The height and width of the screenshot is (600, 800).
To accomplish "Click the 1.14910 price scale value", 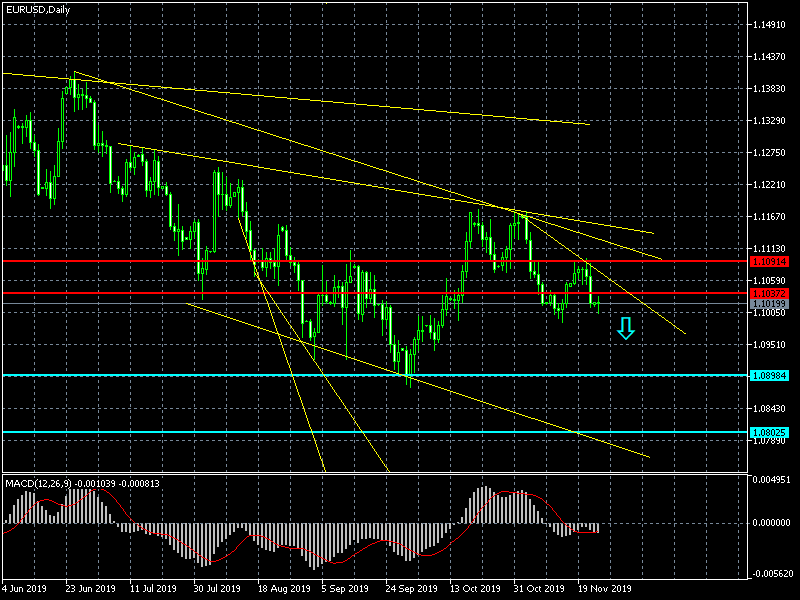I will pyautogui.click(x=769, y=24).
